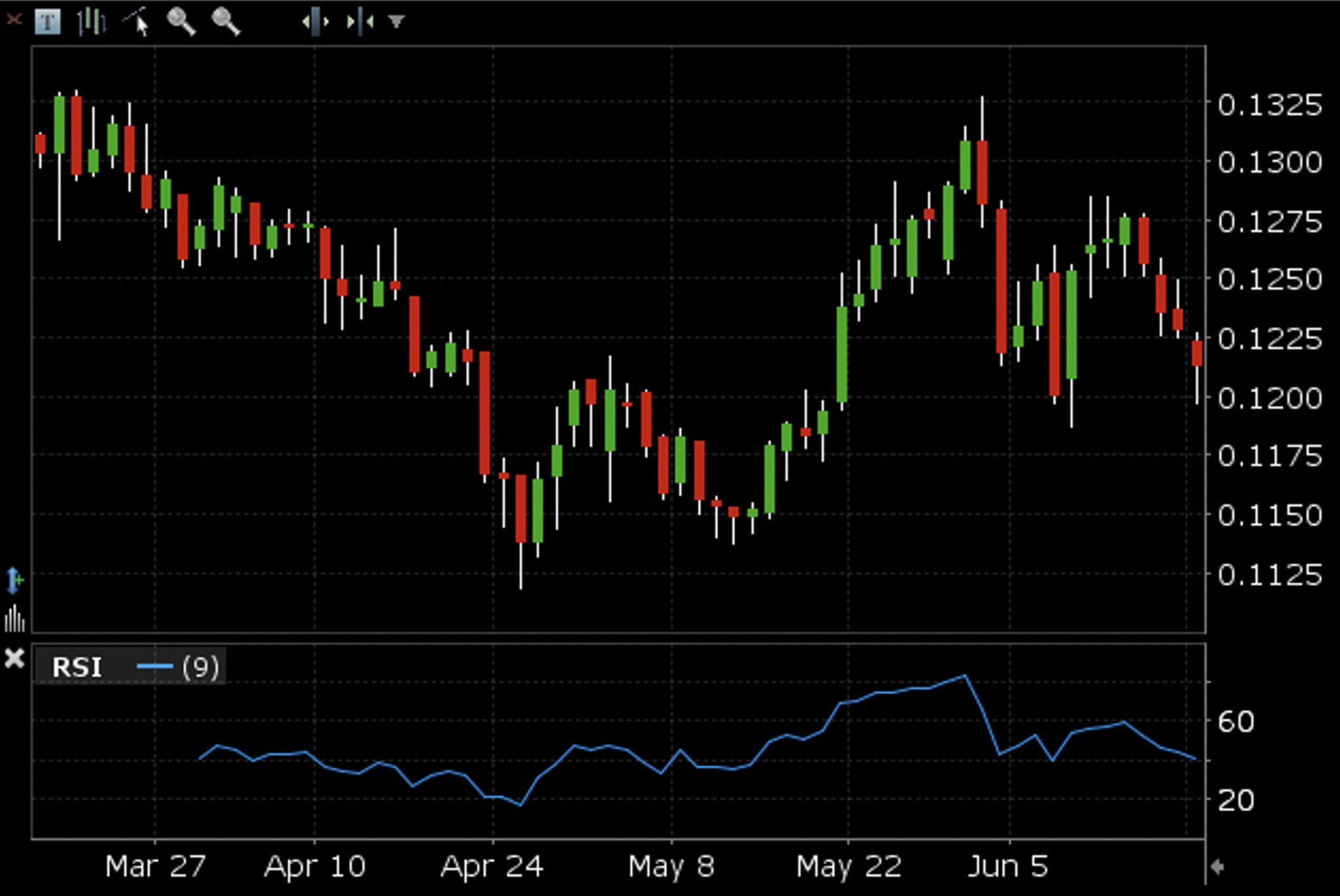Click the May 22 date axis label
This screenshot has height=896, width=1340.
(x=848, y=867)
